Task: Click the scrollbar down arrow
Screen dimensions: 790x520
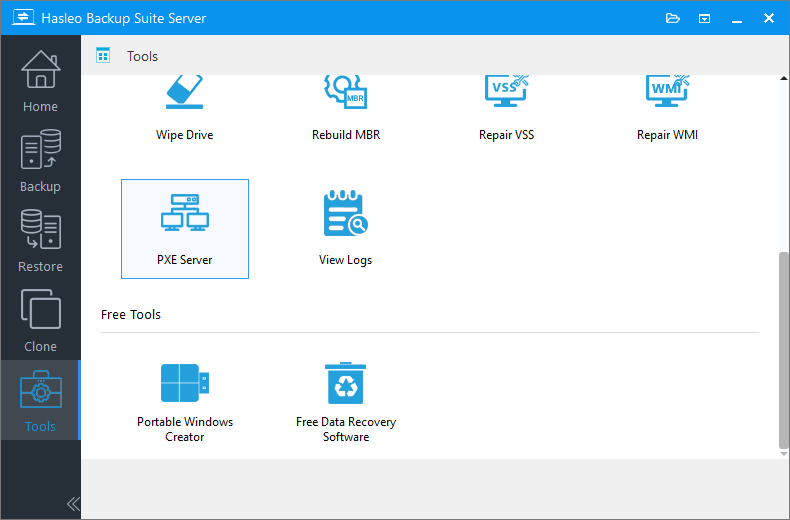Action: (x=783, y=453)
